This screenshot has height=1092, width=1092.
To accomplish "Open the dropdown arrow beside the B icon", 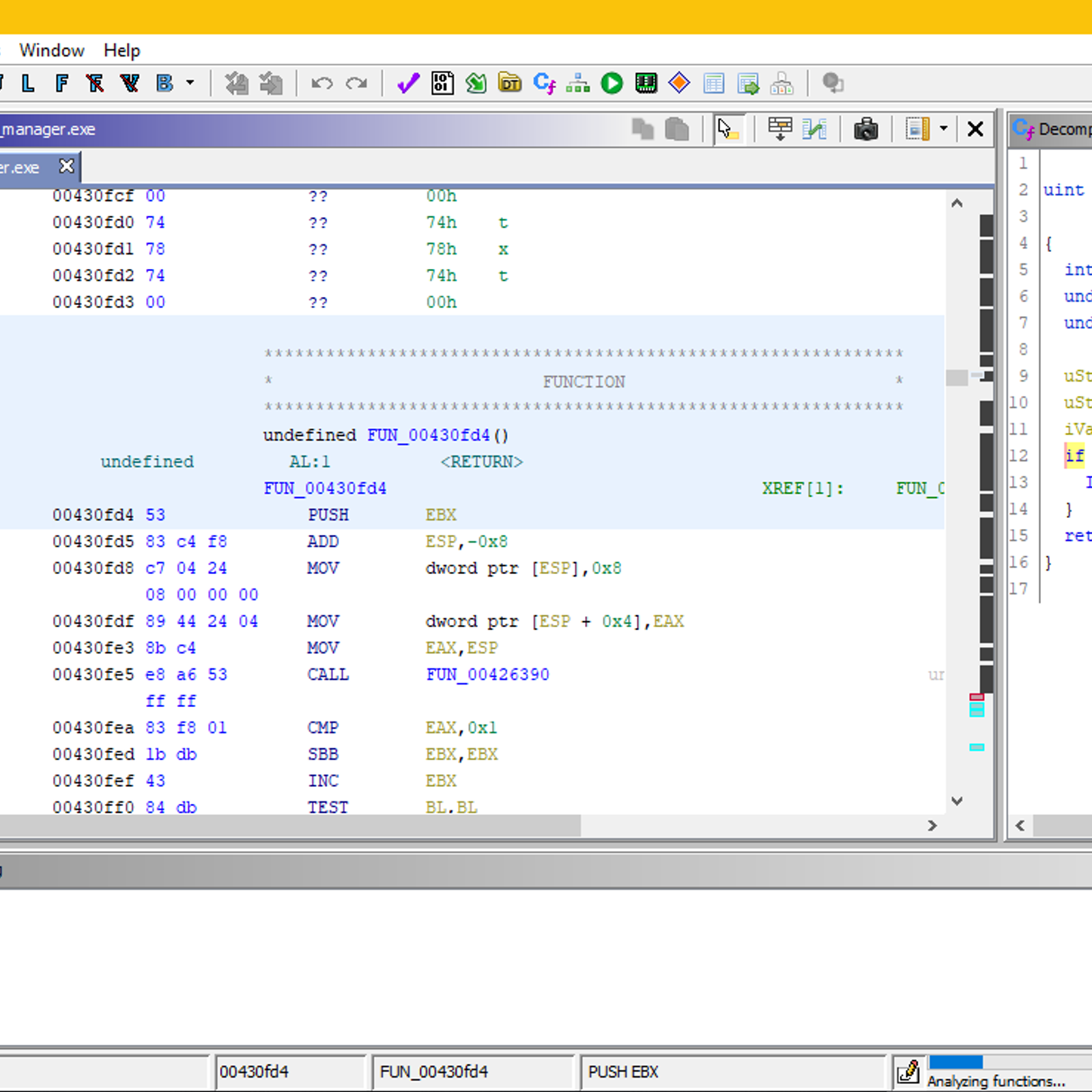I will click(x=190, y=83).
